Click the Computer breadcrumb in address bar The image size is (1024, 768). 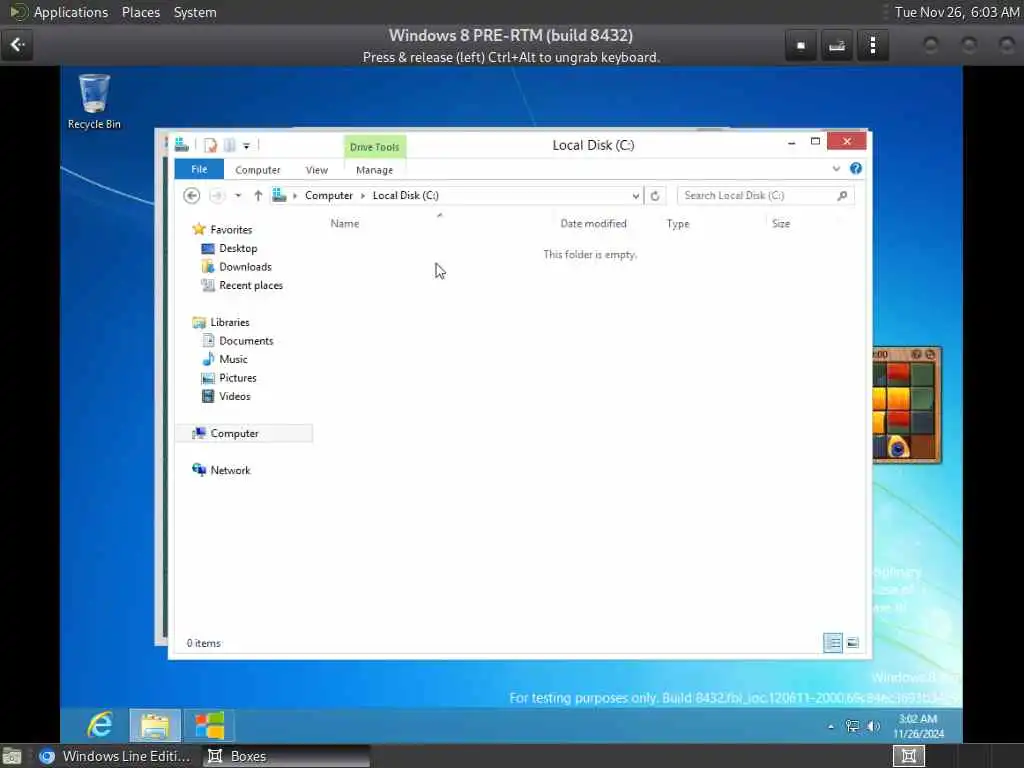click(x=328, y=195)
